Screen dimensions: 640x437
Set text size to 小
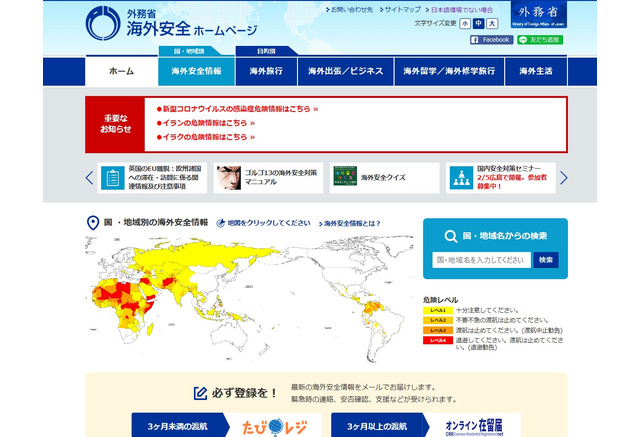coord(463,23)
